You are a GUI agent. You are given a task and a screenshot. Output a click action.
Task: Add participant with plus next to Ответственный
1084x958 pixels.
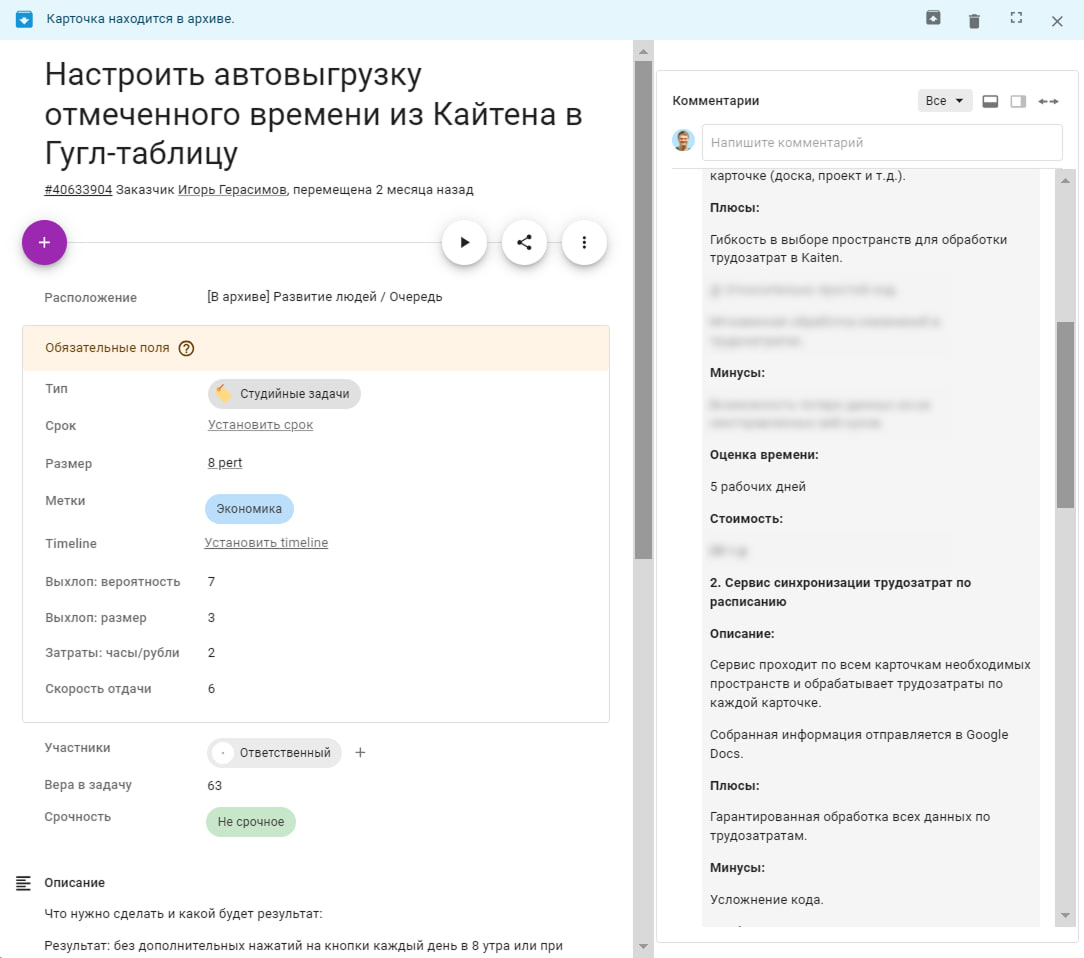(361, 753)
